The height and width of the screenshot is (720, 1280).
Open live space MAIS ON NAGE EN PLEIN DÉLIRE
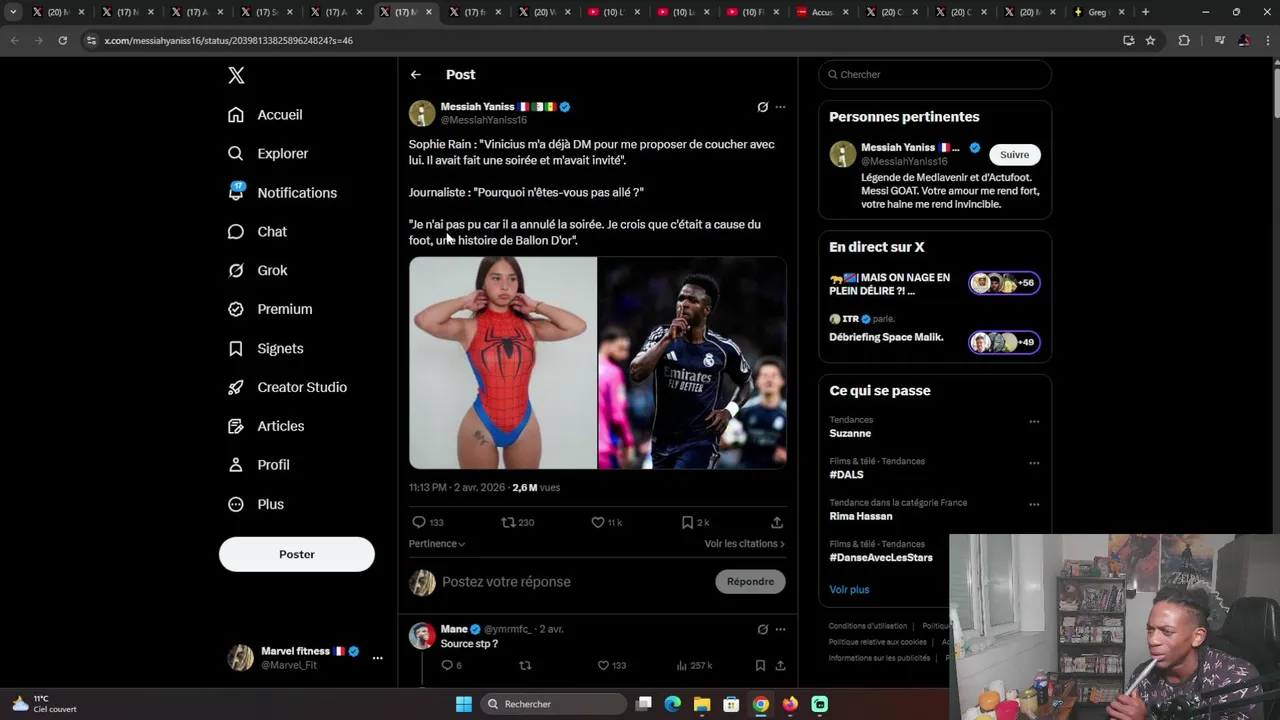[935, 284]
